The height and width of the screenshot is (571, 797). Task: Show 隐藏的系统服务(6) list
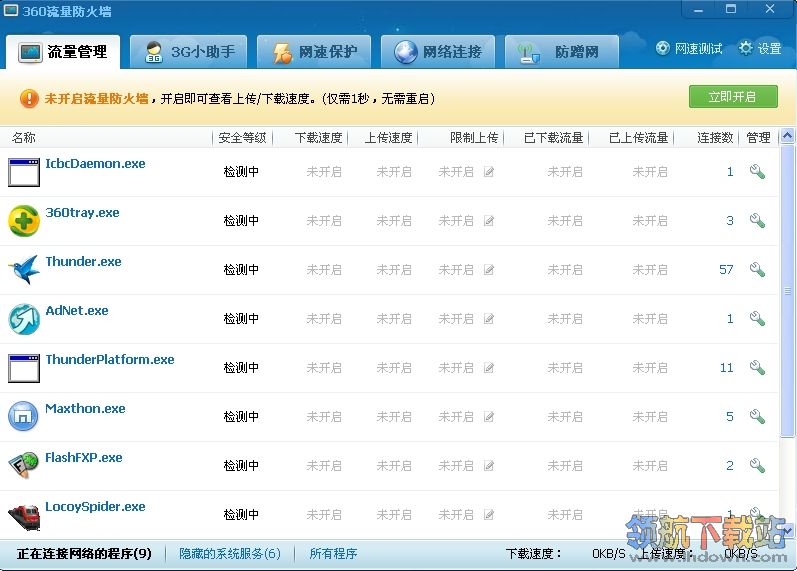coord(230,553)
